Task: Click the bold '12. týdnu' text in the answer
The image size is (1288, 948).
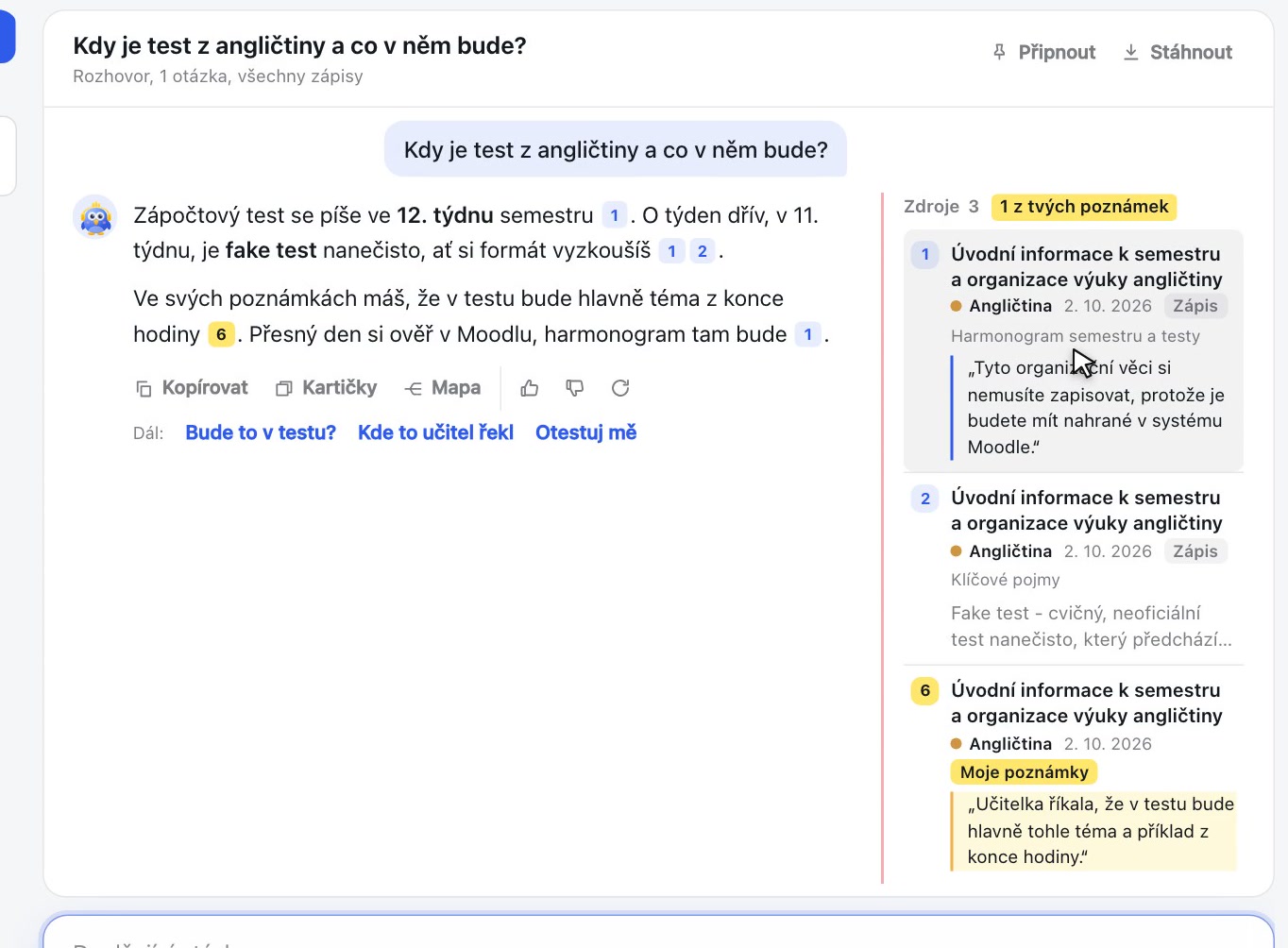Action: (445, 215)
